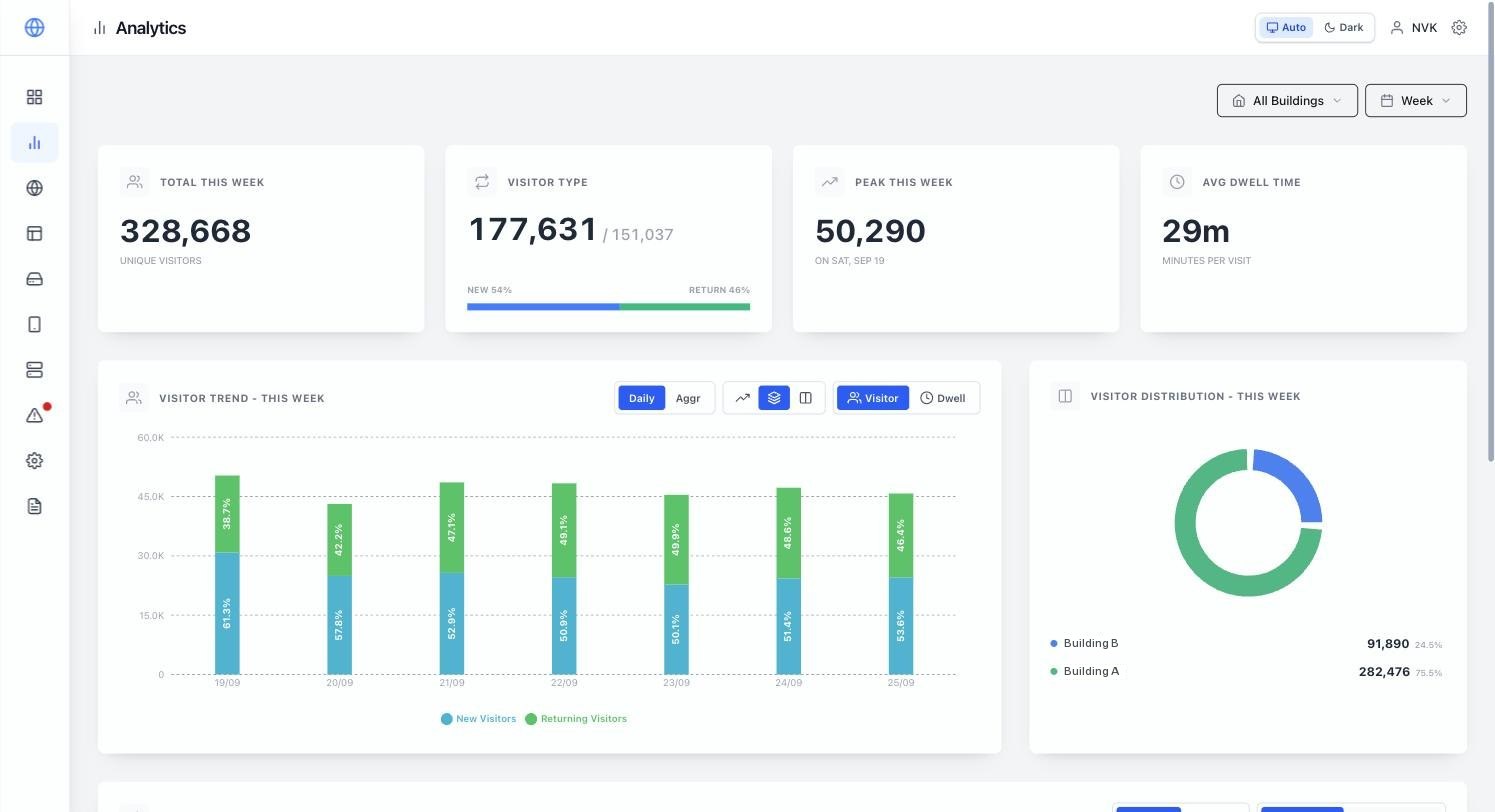Click the 91,890 Building B count
This screenshot has width=1495, height=812.
[x=1388, y=644]
